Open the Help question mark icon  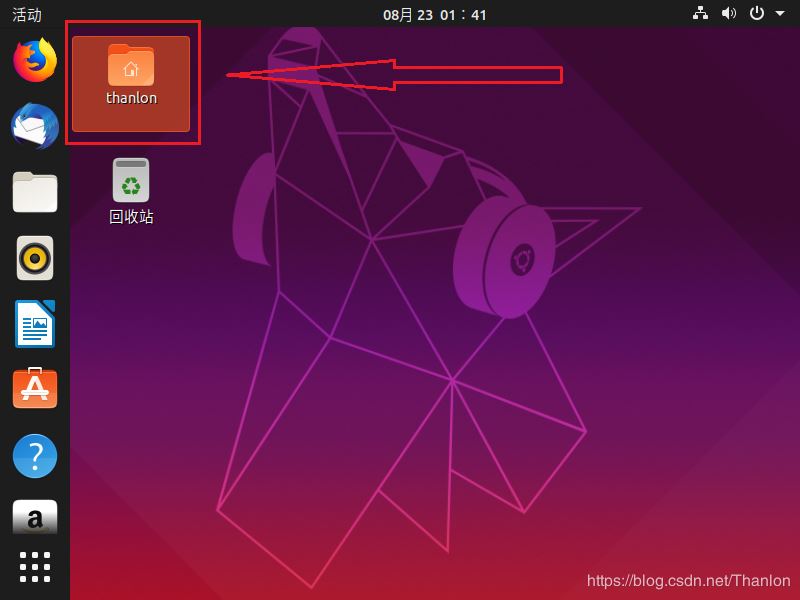pyautogui.click(x=35, y=456)
